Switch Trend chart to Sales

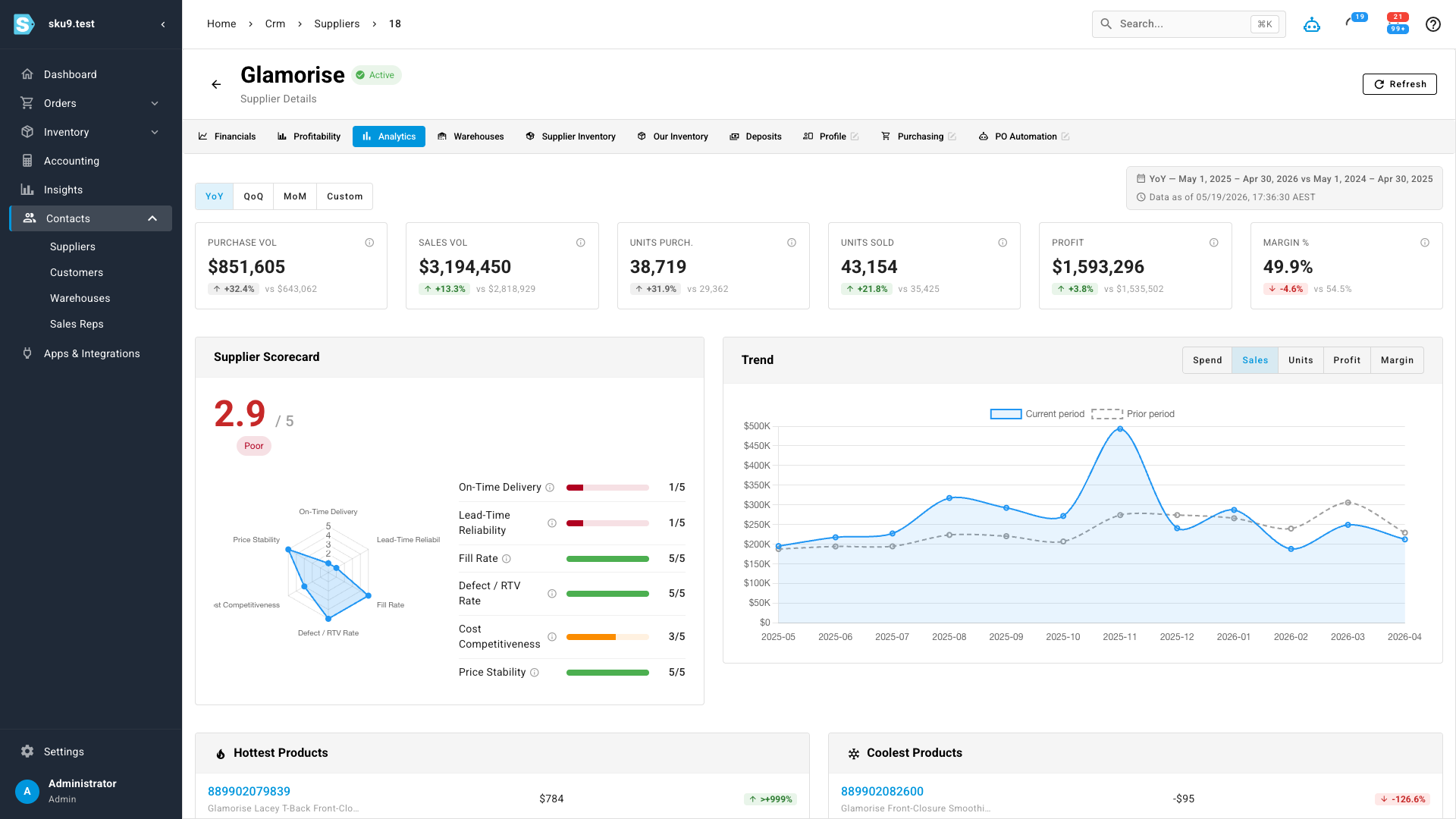[1255, 360]
